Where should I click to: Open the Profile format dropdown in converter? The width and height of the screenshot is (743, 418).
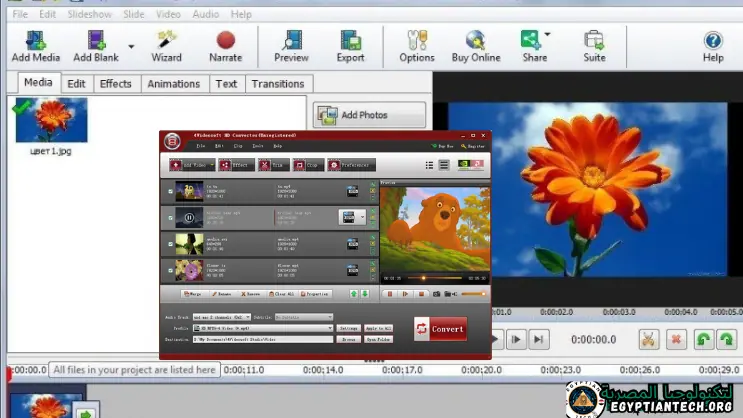330,328
